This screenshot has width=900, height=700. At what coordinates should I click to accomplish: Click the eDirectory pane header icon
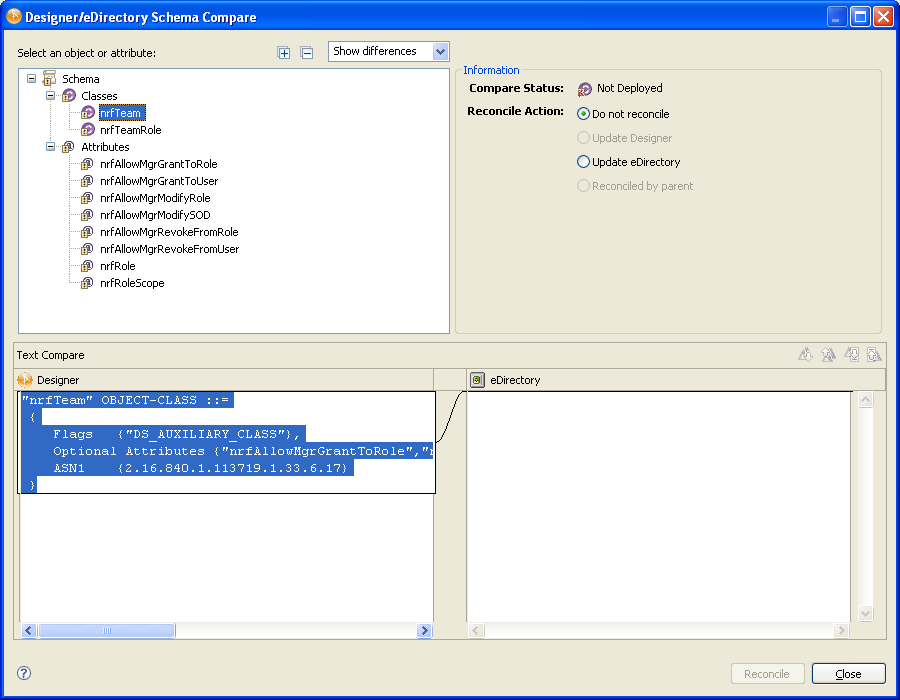click(x=477, y=380)
